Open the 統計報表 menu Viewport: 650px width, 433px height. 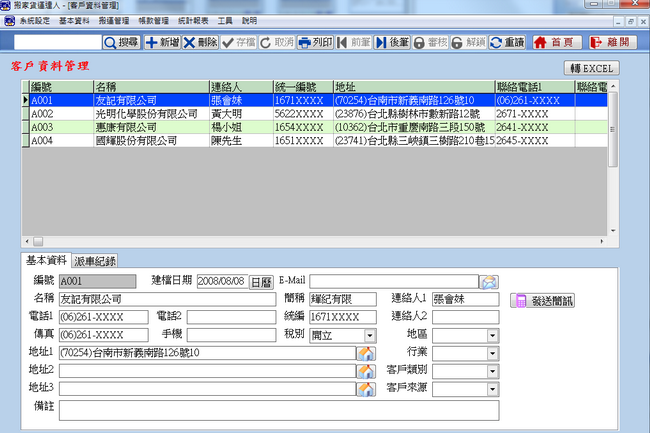click(193, 21)
